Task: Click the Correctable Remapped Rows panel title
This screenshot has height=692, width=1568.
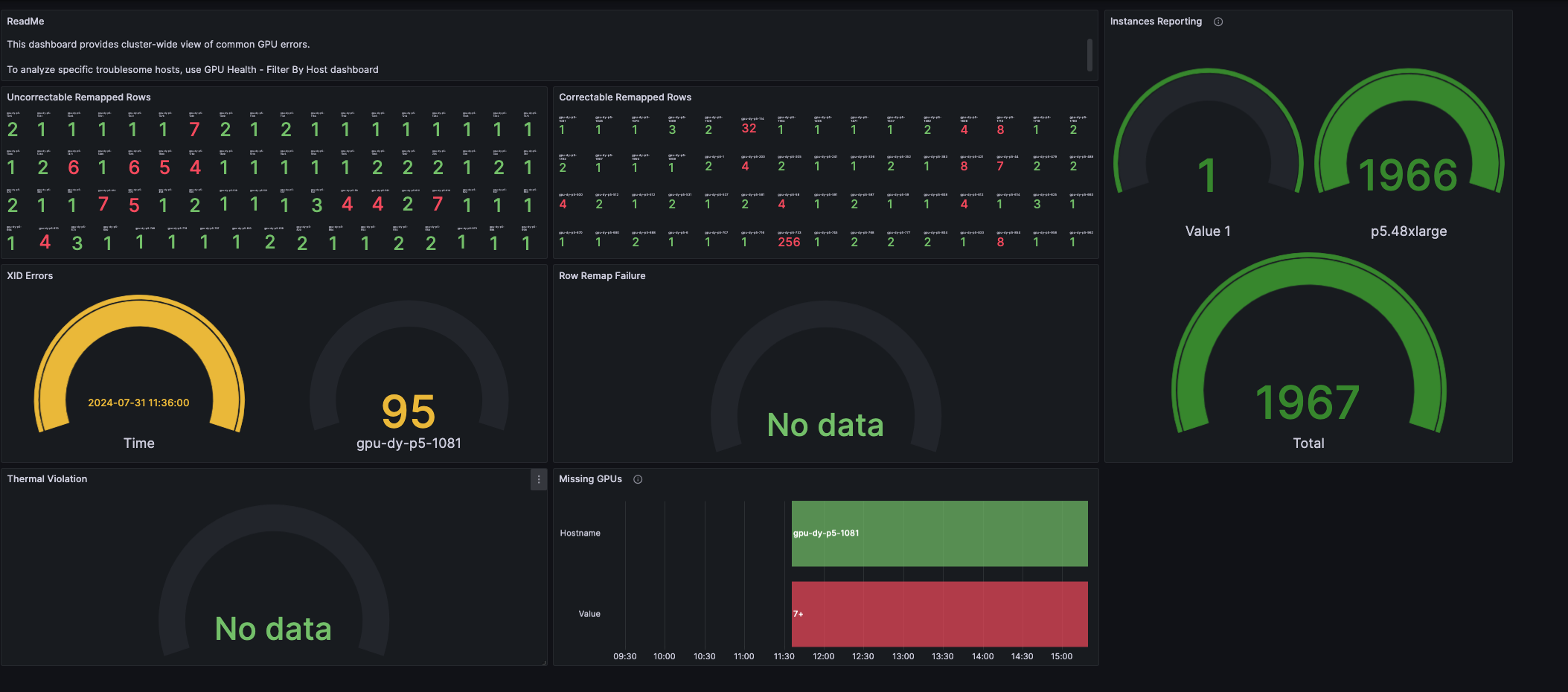Action: click(625, 97)
